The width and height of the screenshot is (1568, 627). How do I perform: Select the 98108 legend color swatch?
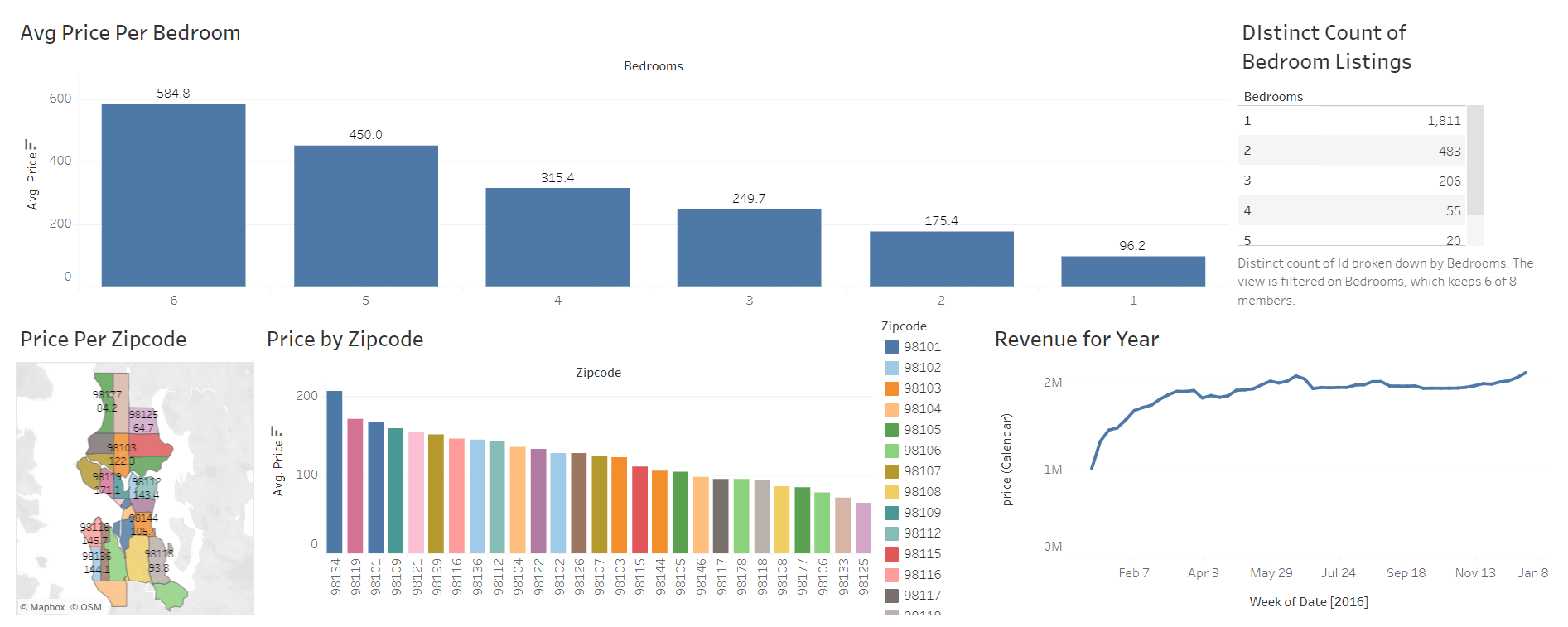click(x=891, y=492)
